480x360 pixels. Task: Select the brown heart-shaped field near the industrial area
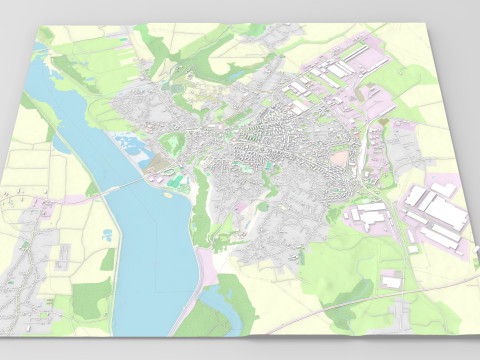tap(384, 122)
